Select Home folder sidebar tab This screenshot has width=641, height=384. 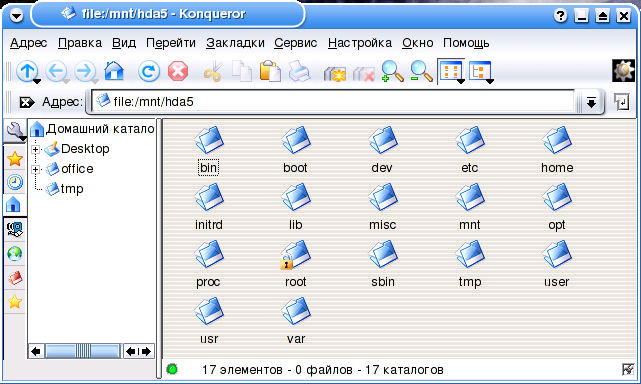pyautogui.click(x=13, y=204)
